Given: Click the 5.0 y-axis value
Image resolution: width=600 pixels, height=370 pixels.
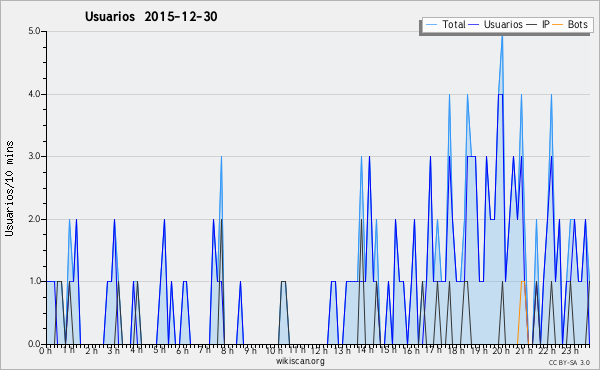Looking at the screenshot, I should coord(34,31).
